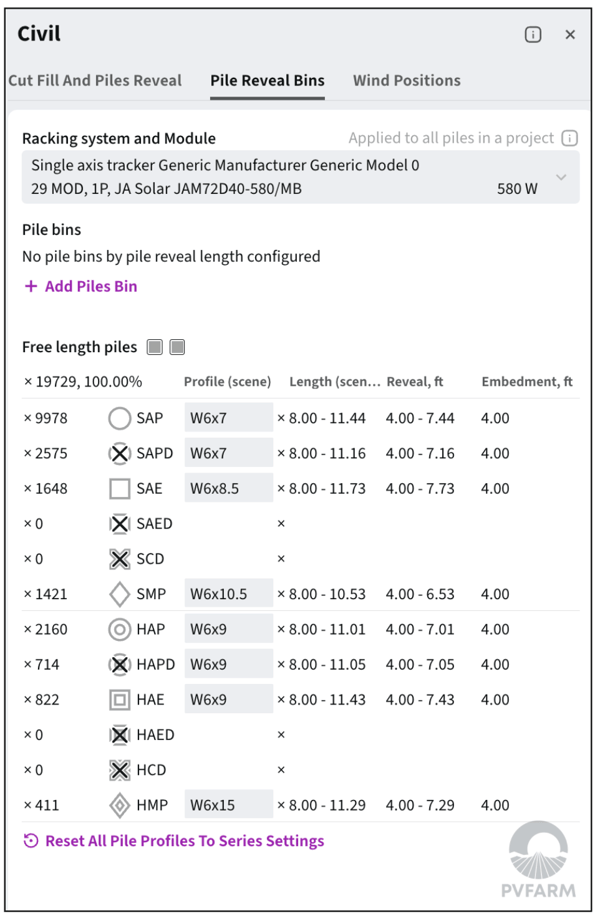The height and width of the screenshot is (919, 600).
Task: Click the HMP diamond pile icon
Action: (122, 805)
